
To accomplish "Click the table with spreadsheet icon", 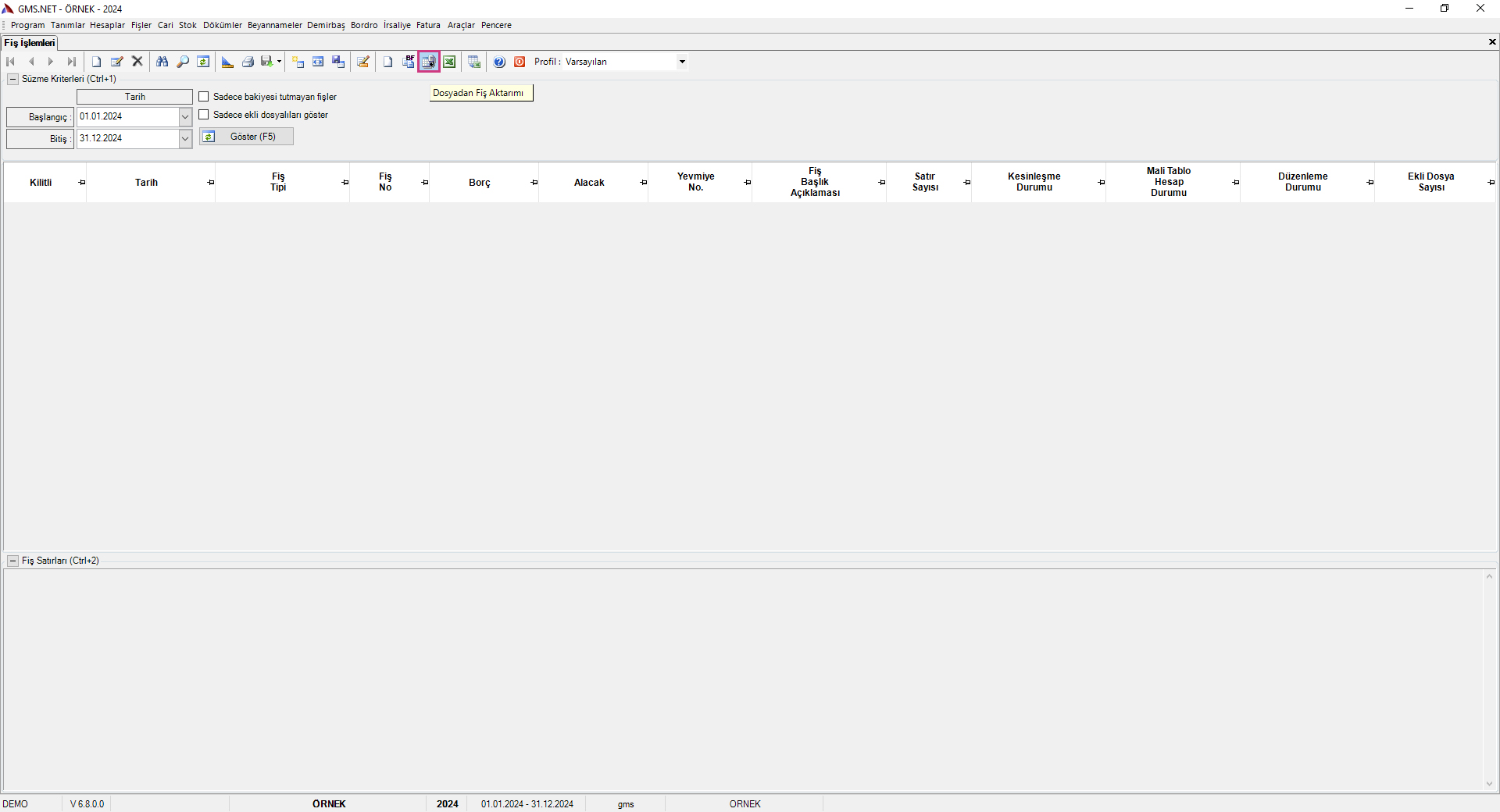I will click(474, 62).
